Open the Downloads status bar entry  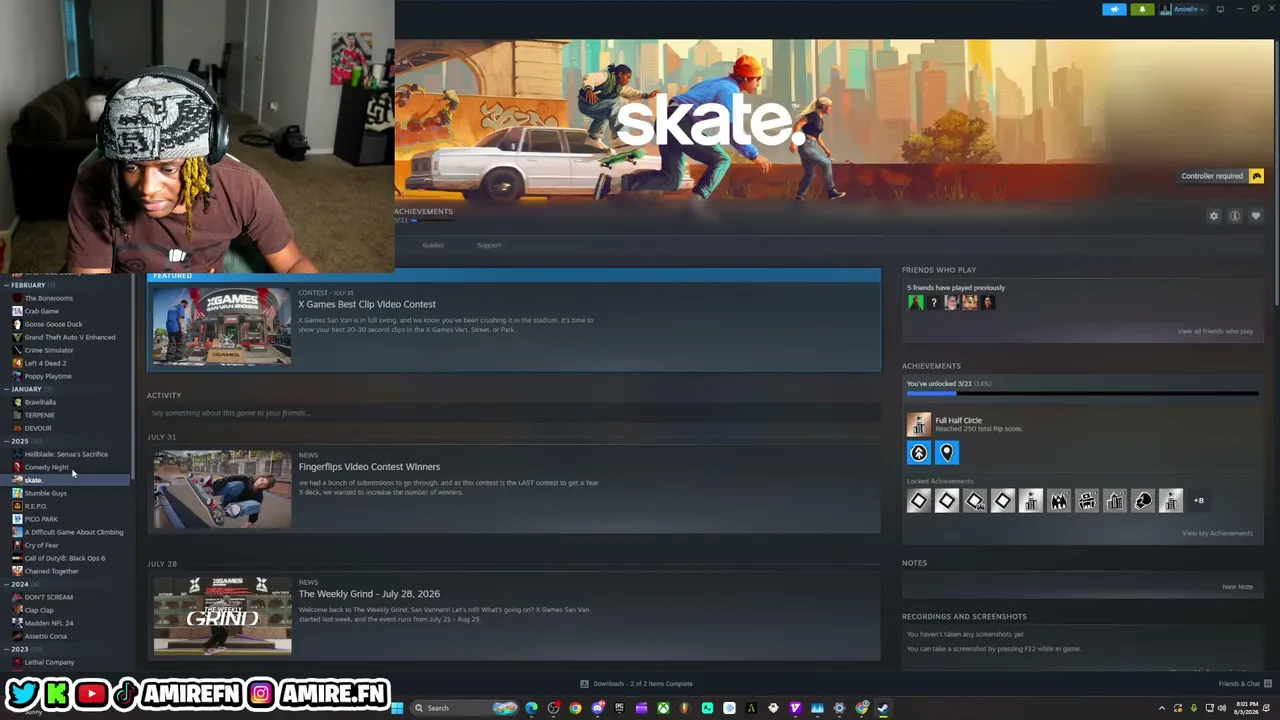click(637, 684)
